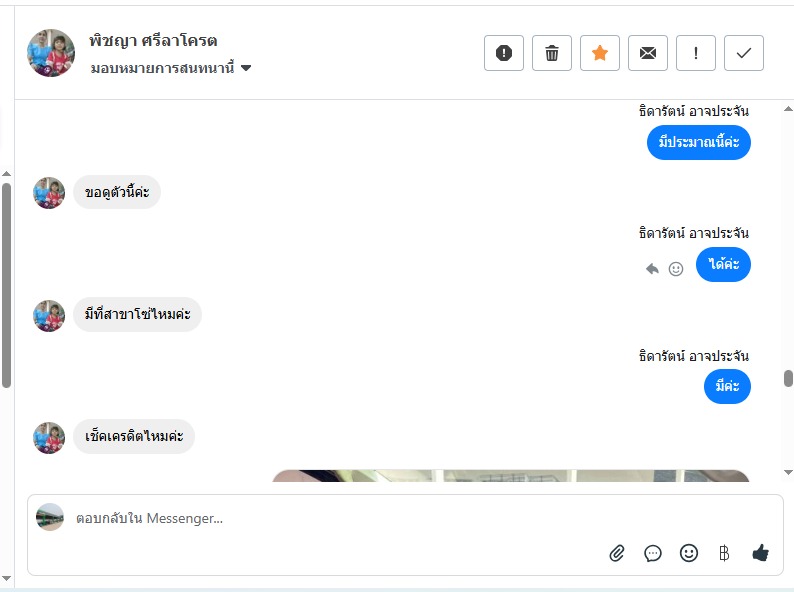Reply to the ได้ค่ะ message via reply arrow

click(x=652, y=268)
